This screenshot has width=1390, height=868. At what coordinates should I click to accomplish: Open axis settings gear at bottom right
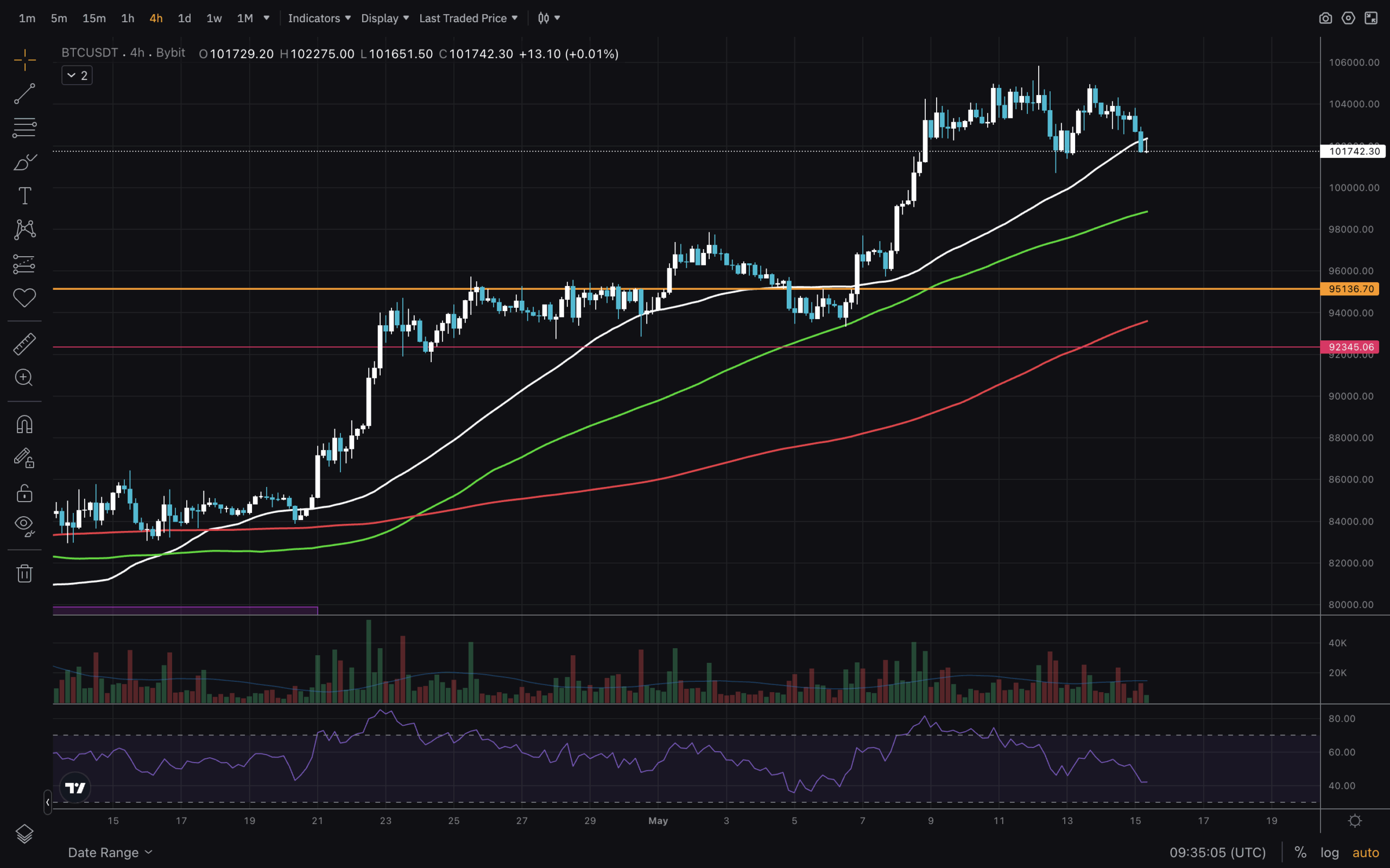pos(1355,821)
